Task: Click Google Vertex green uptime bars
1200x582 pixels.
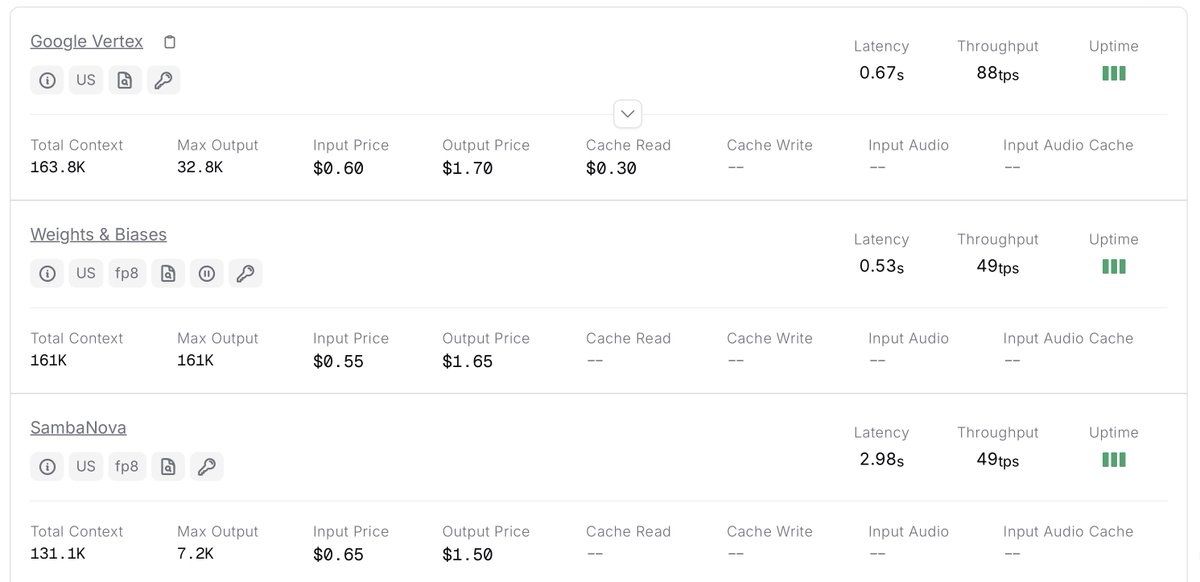Action: pyautogui.click(x=1113, y=73)
